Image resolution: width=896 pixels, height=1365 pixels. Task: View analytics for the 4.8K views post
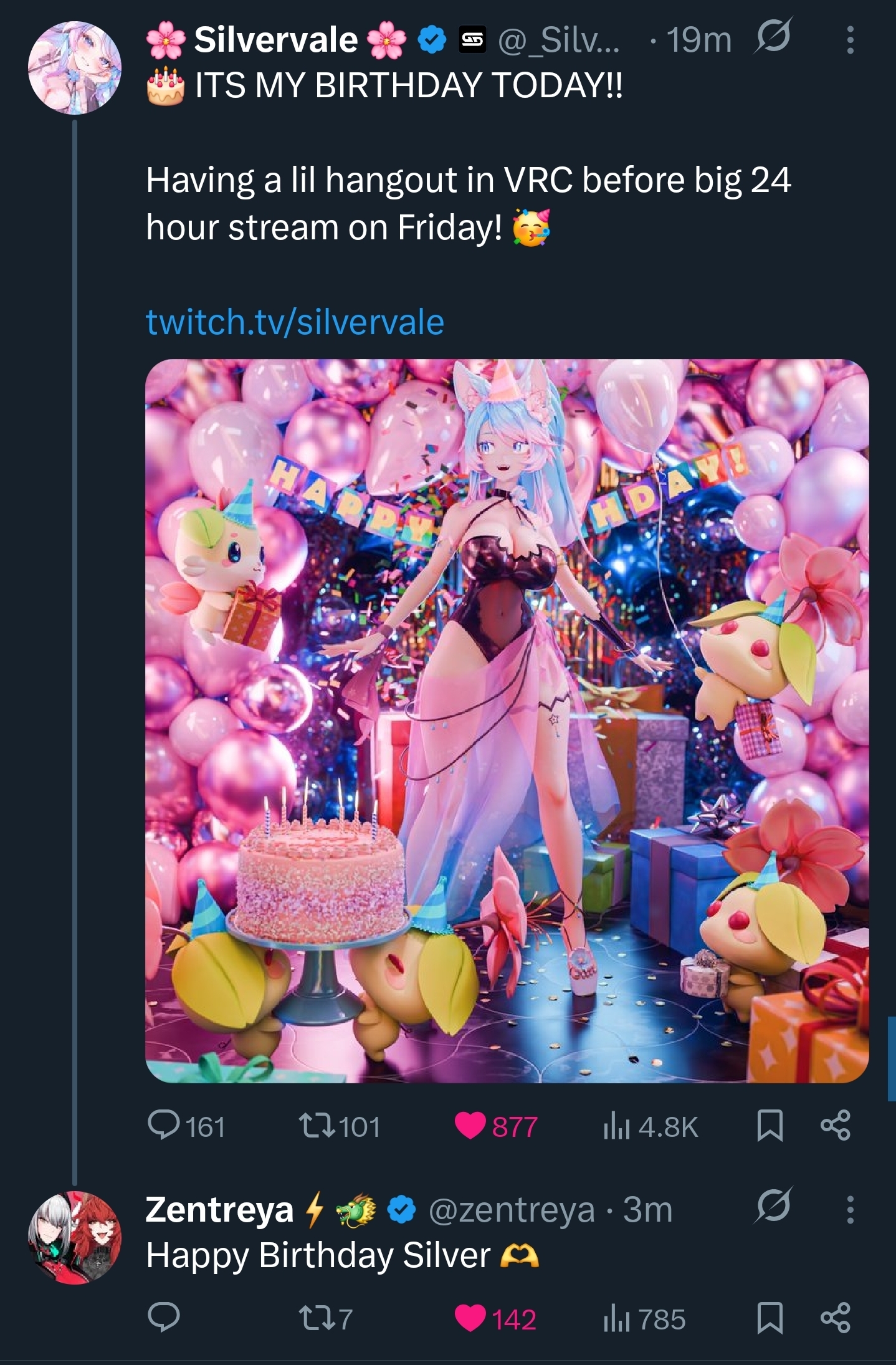coord(617,1126)
